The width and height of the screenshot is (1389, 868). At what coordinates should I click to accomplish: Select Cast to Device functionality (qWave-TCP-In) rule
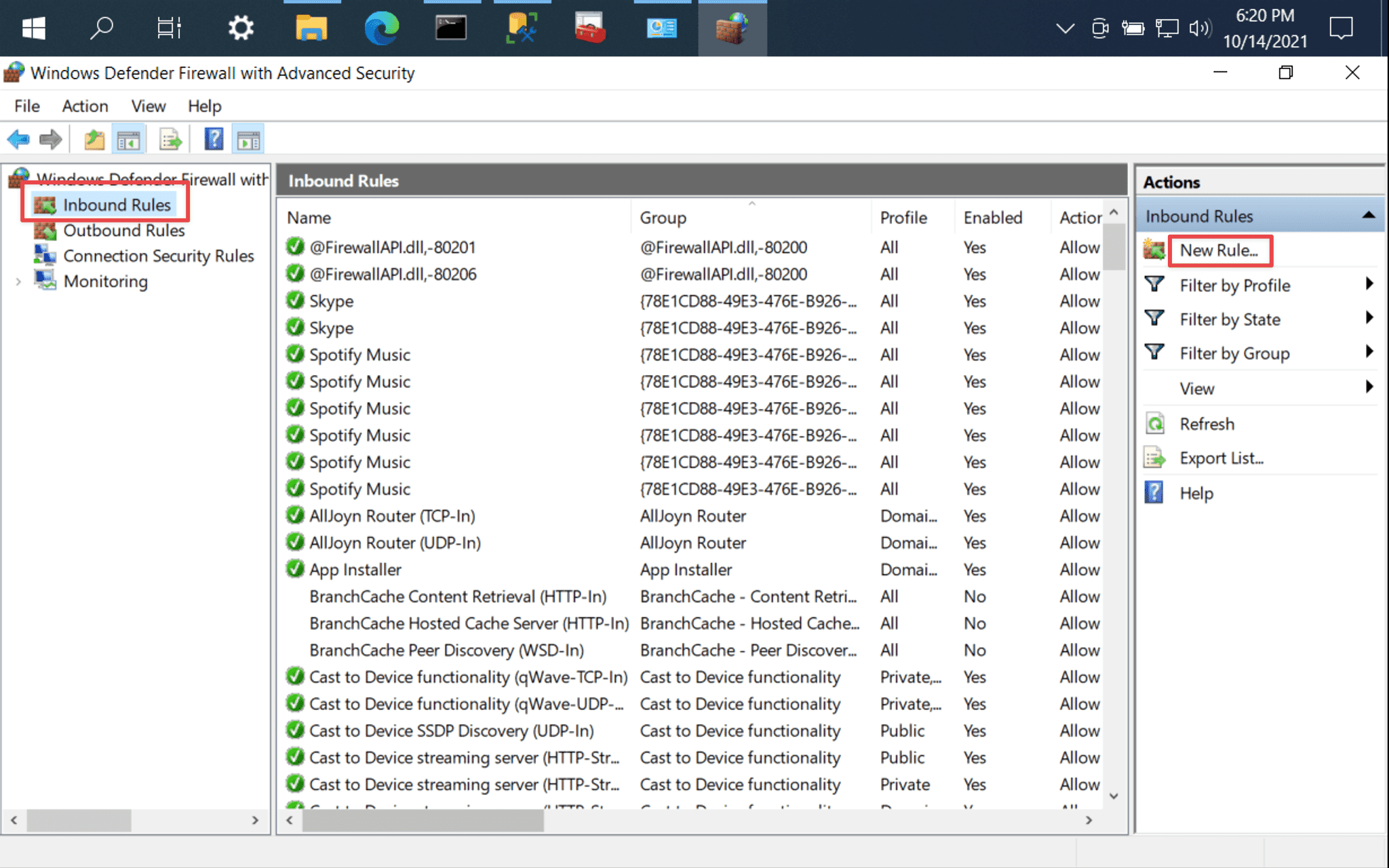click(468, 677)
